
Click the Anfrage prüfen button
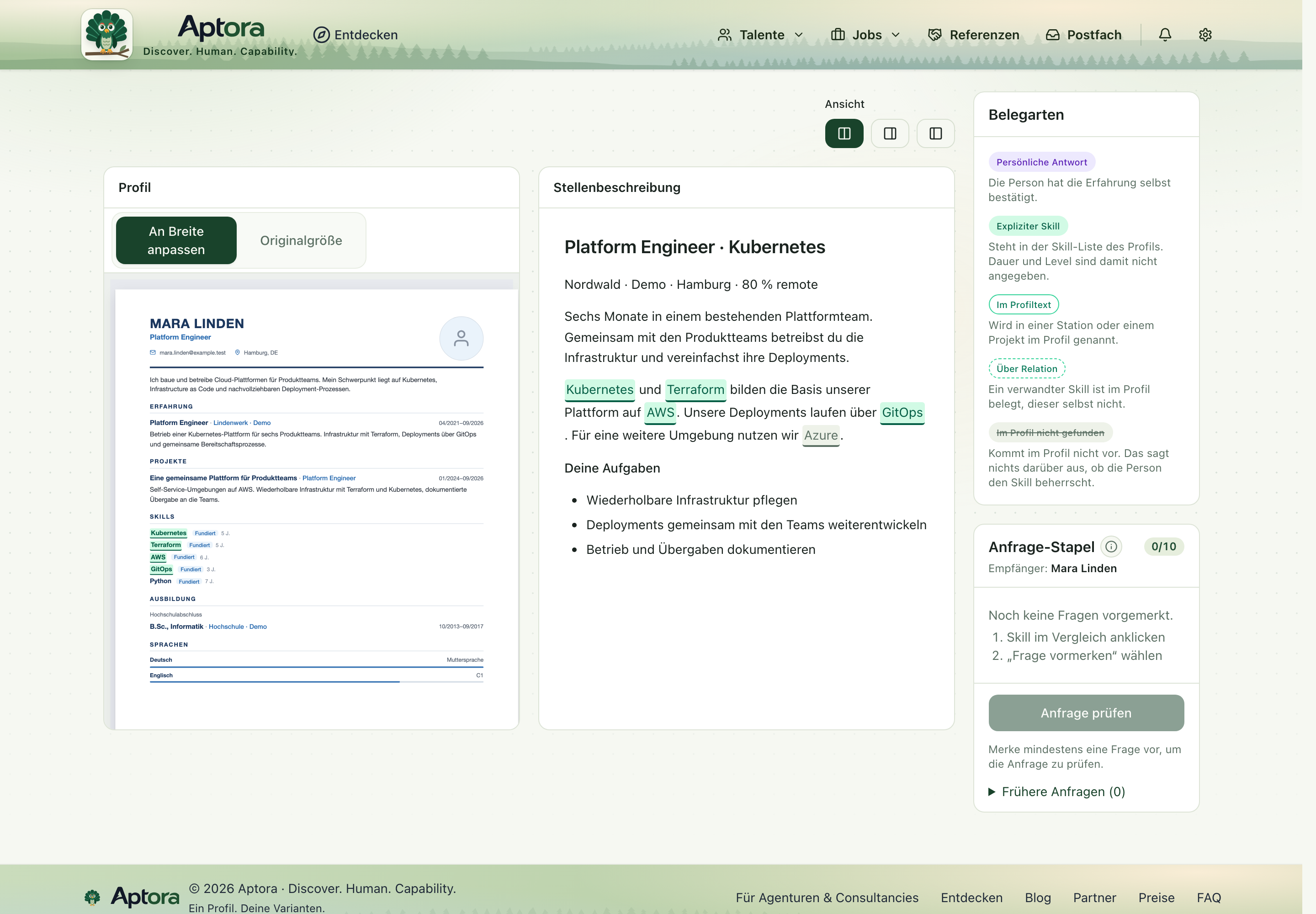tap(1086, 713)
